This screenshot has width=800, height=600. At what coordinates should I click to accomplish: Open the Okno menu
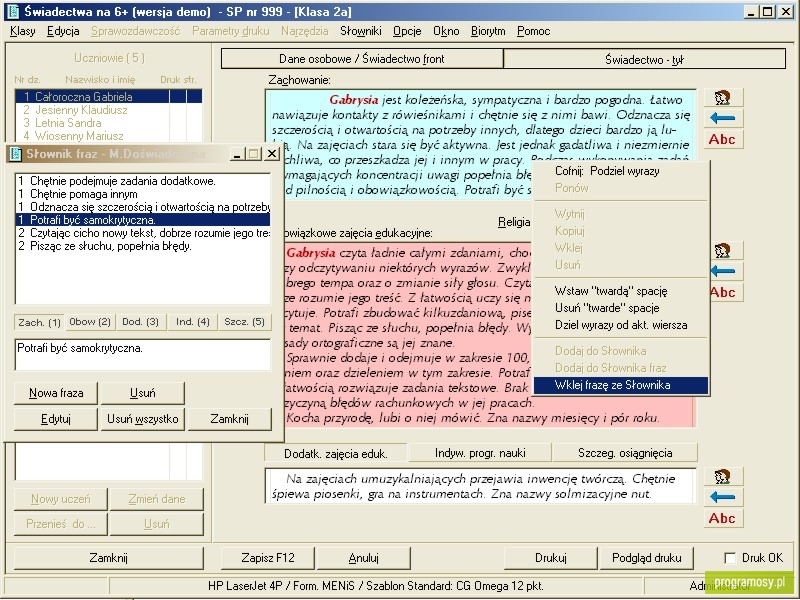pos(446,31)
